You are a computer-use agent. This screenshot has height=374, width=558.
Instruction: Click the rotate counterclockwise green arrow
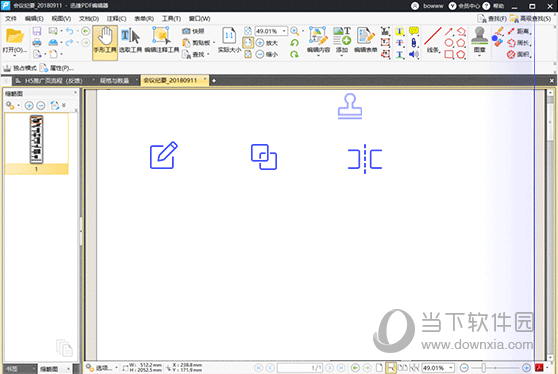tap(294, 43)
